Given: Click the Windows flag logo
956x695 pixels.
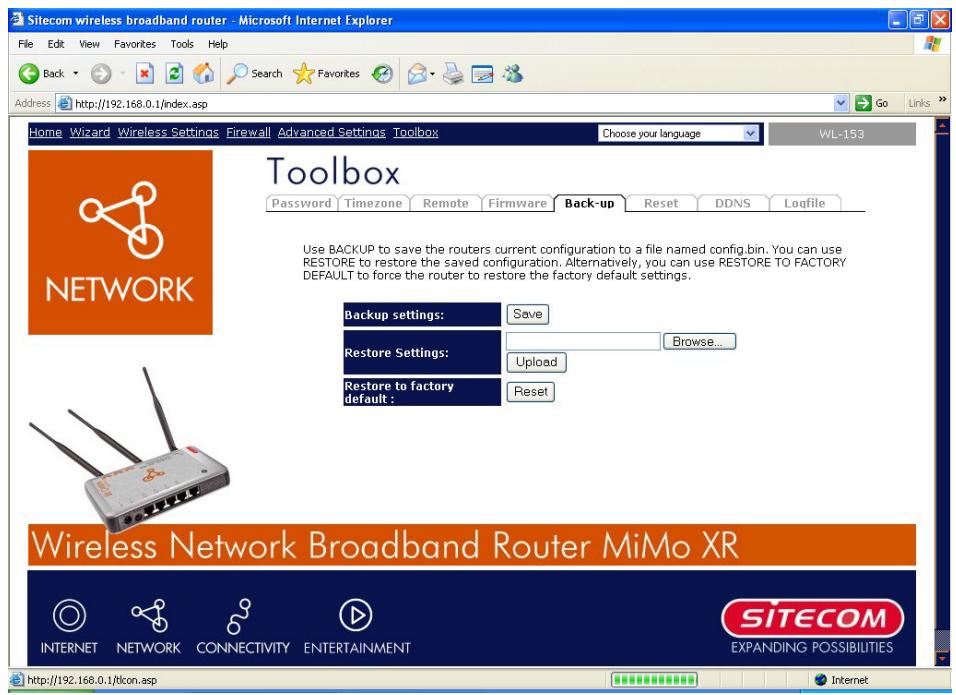Looking at the screenshot, I should coord(932,44).
